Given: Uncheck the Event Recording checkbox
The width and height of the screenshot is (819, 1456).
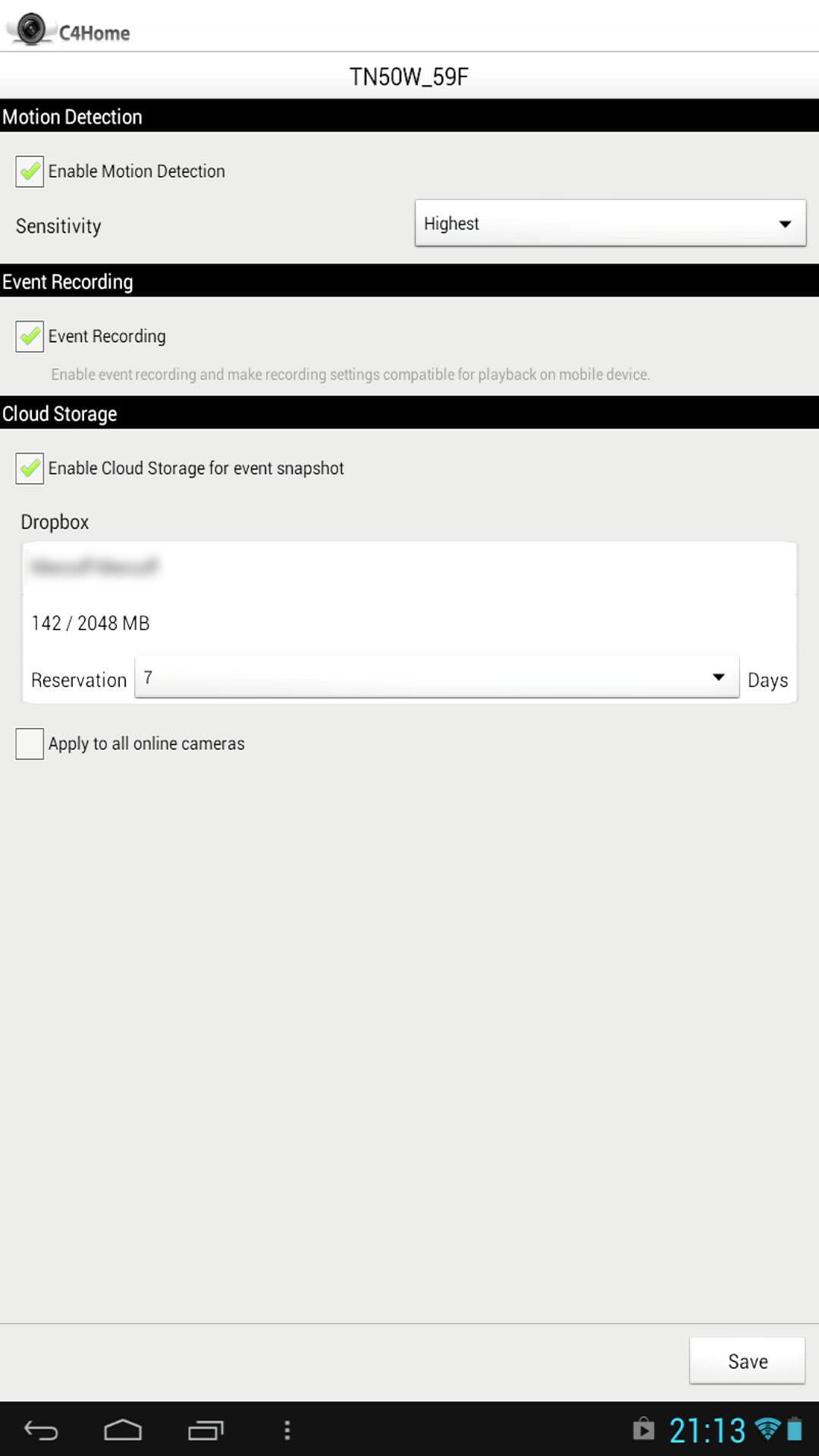Looking at the screenshot, I should point(30,336).
